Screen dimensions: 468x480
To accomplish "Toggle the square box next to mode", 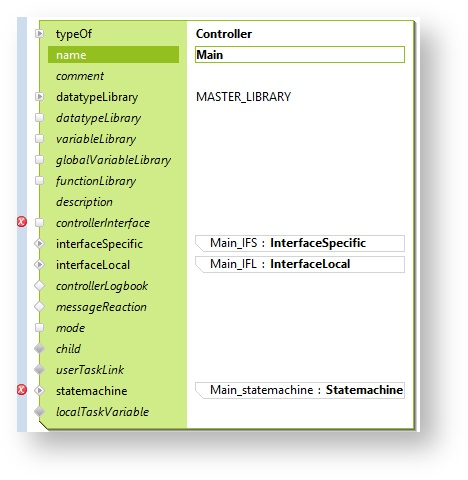I will pos(39,328).
